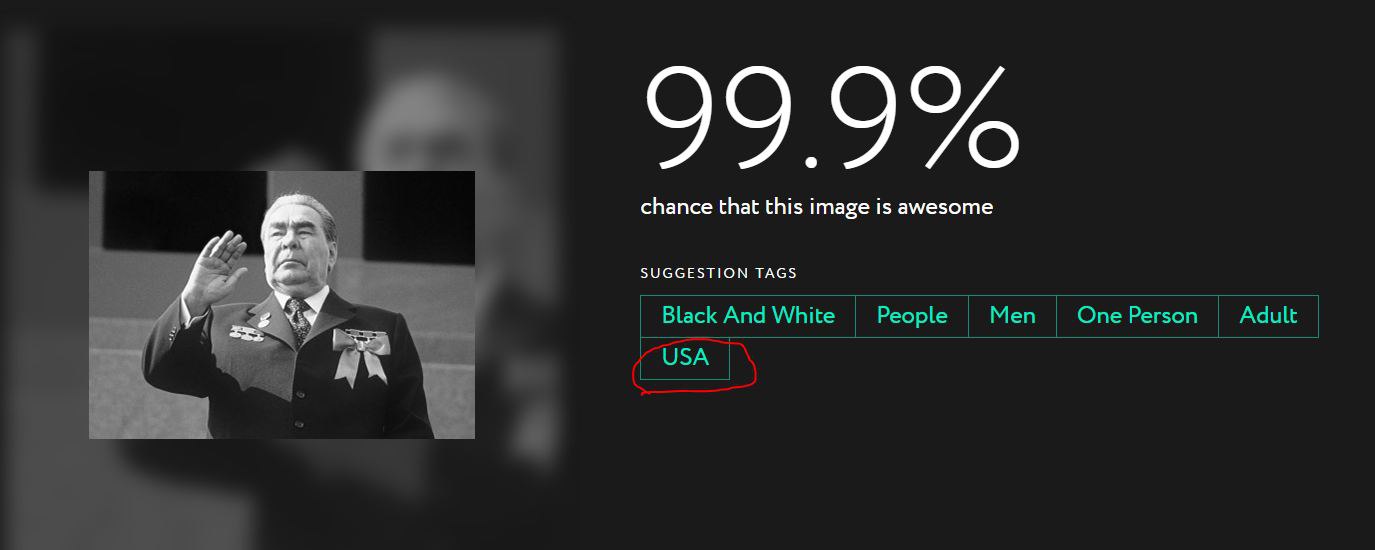Click the Men tag
Image resolution: width=1375 pixels, height=550 pixels.
click(x=1012, y=316)
